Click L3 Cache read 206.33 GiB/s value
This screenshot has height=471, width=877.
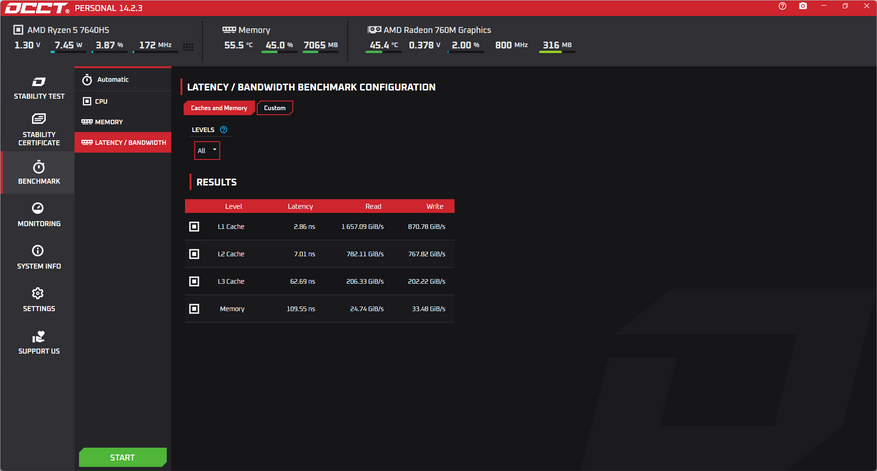[x=365, y=281]
